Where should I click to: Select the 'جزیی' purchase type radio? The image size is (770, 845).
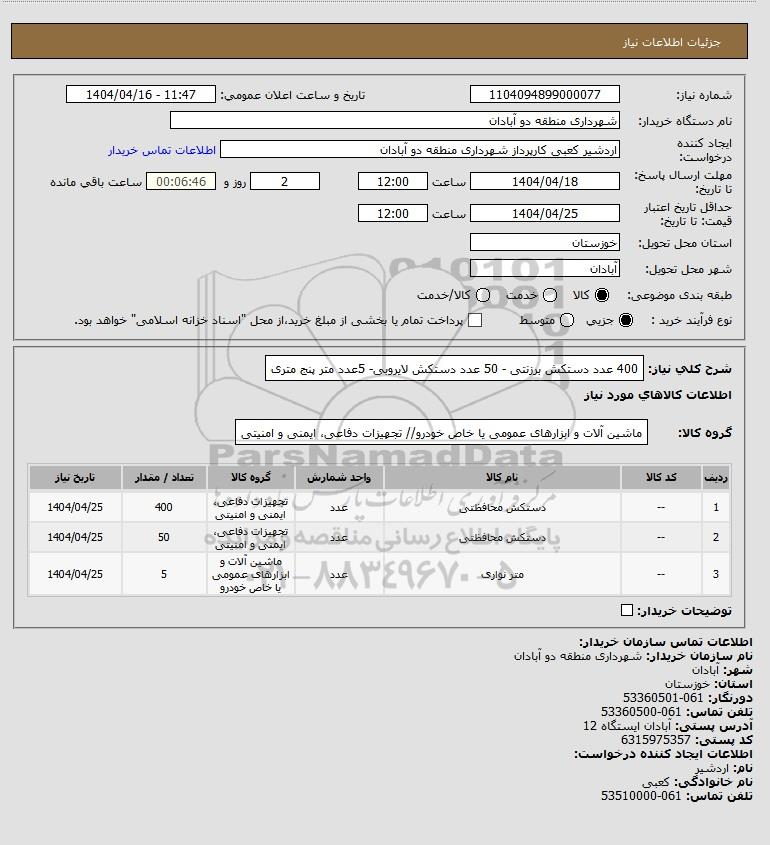626,320
